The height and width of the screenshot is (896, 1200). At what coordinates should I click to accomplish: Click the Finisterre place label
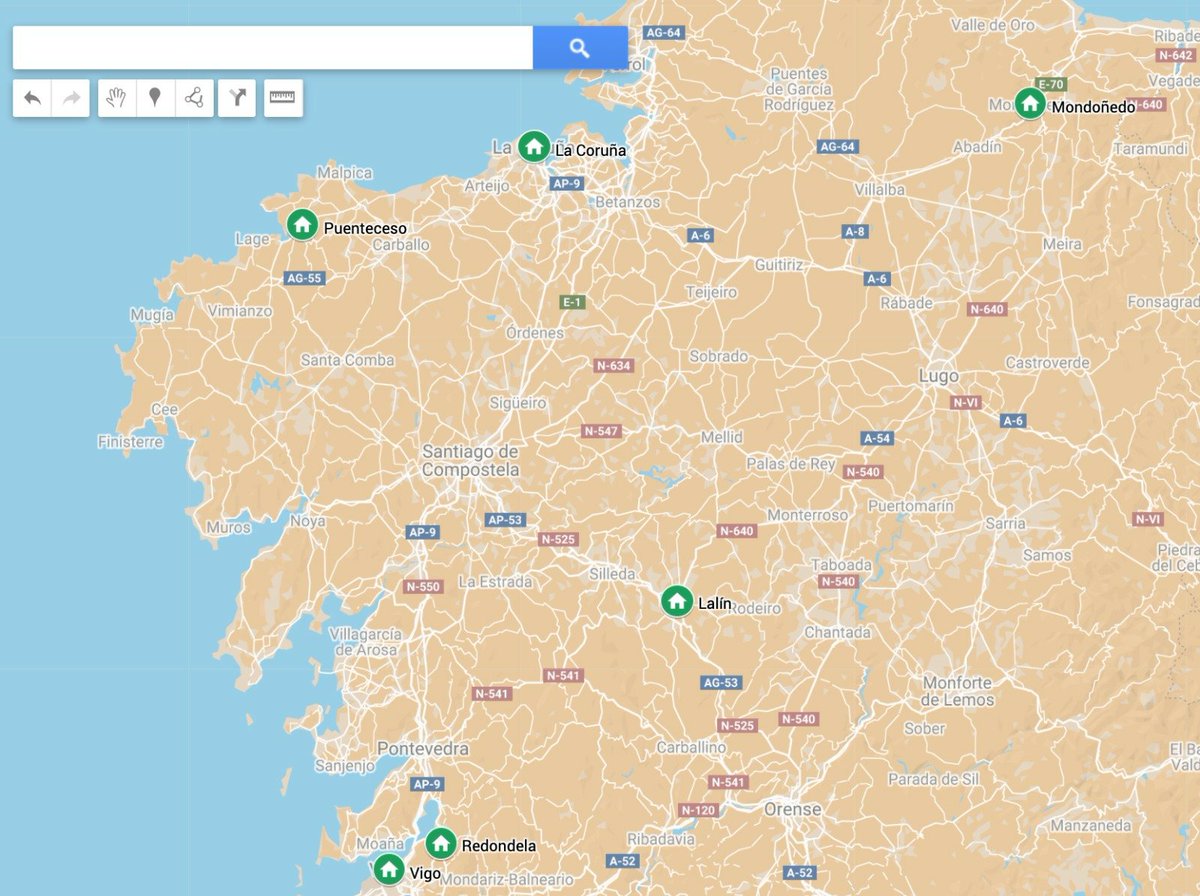(130, 441)
